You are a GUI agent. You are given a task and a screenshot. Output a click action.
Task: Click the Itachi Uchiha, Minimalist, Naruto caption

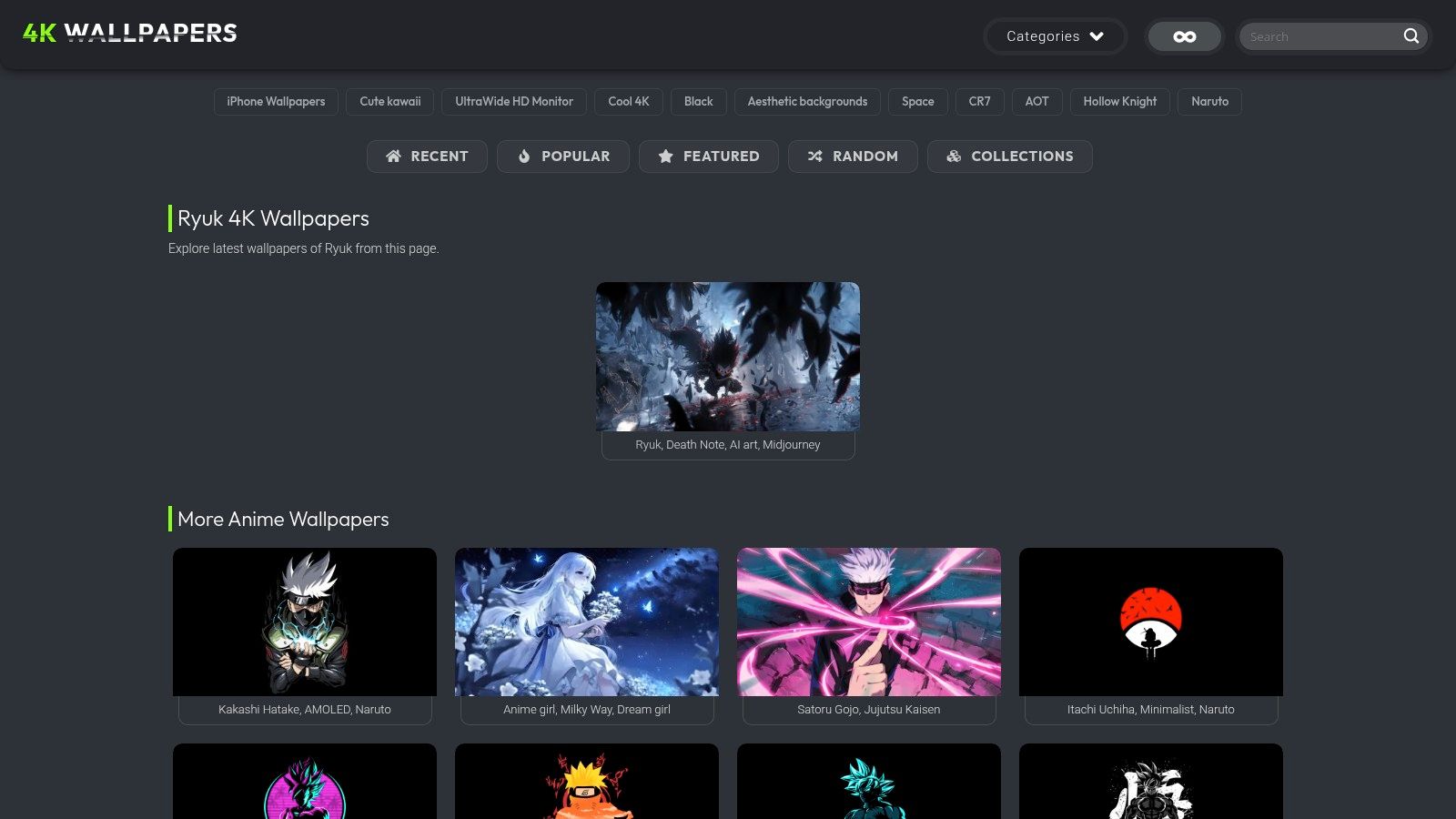tap(1151, 710)
